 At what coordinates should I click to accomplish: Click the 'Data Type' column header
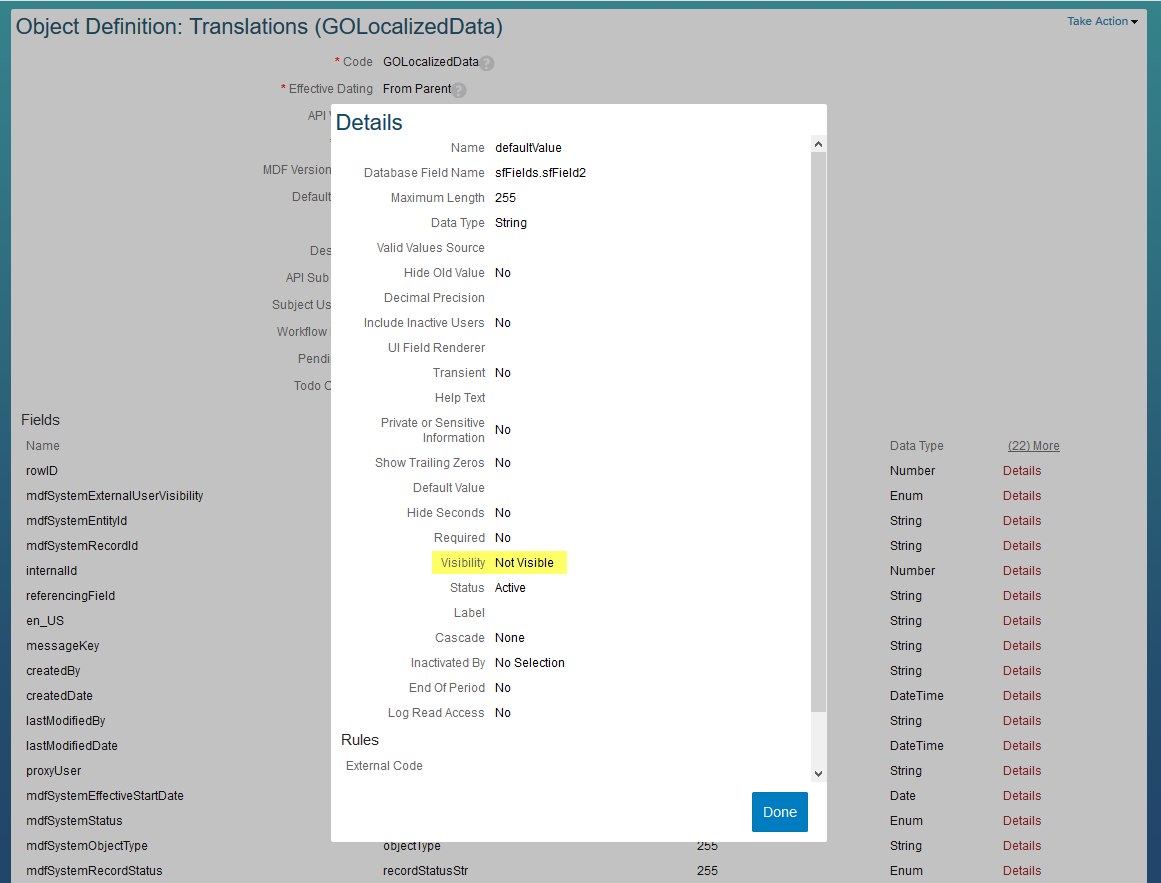point(917,446)
